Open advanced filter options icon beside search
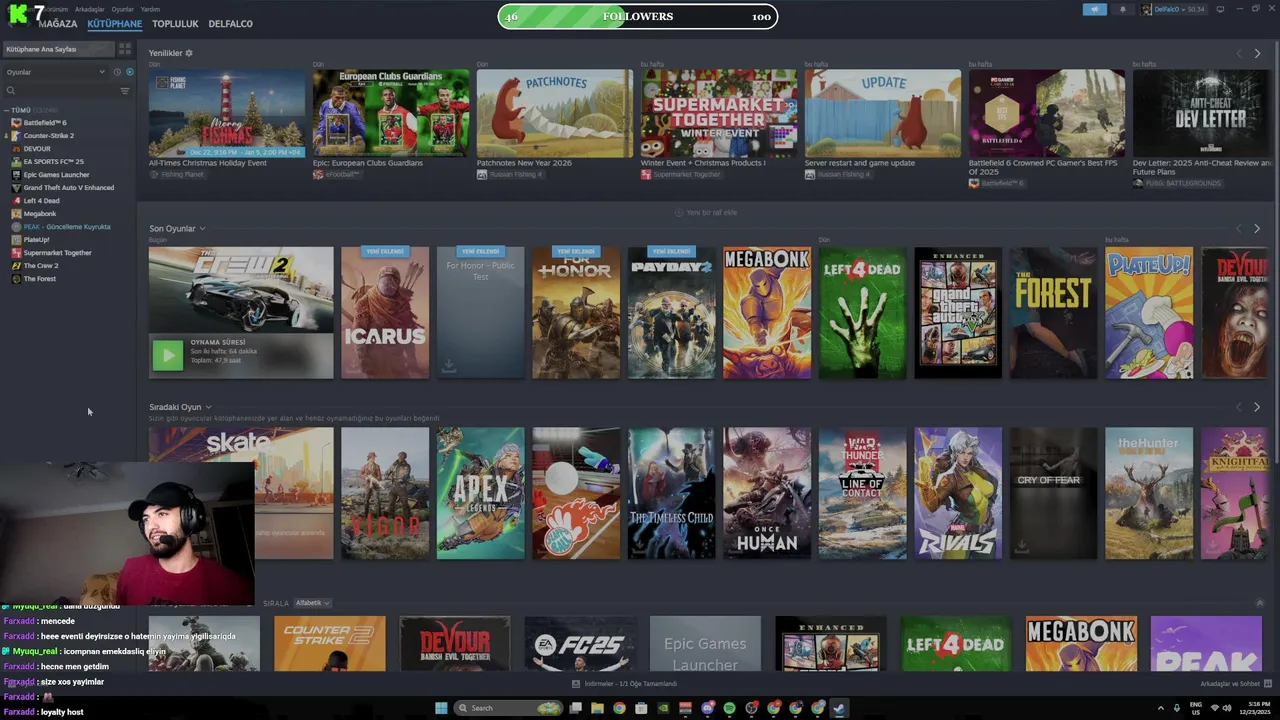Screen dimensions: 1280x720 click(x=125, y=91)
